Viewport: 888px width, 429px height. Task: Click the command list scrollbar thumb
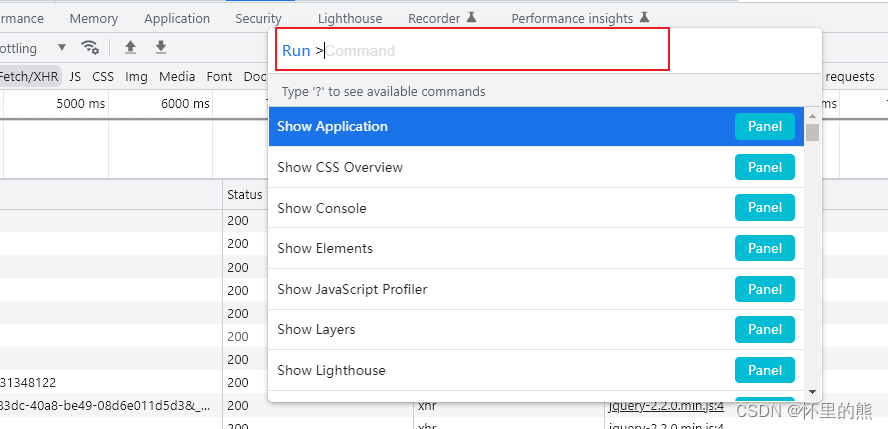click(812, 132)
